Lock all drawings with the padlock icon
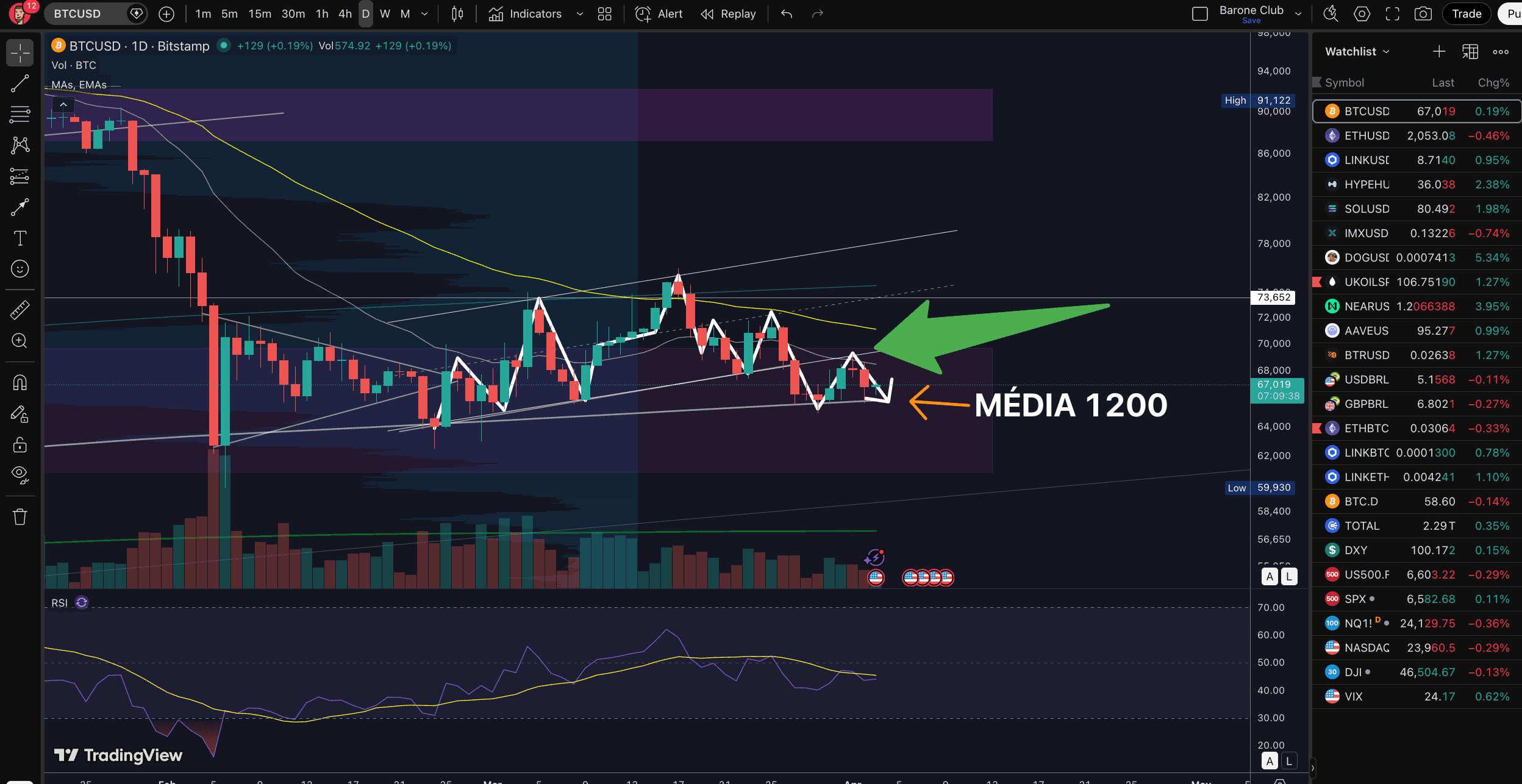This screenshot has height=784, width=1522. [20, 444]
